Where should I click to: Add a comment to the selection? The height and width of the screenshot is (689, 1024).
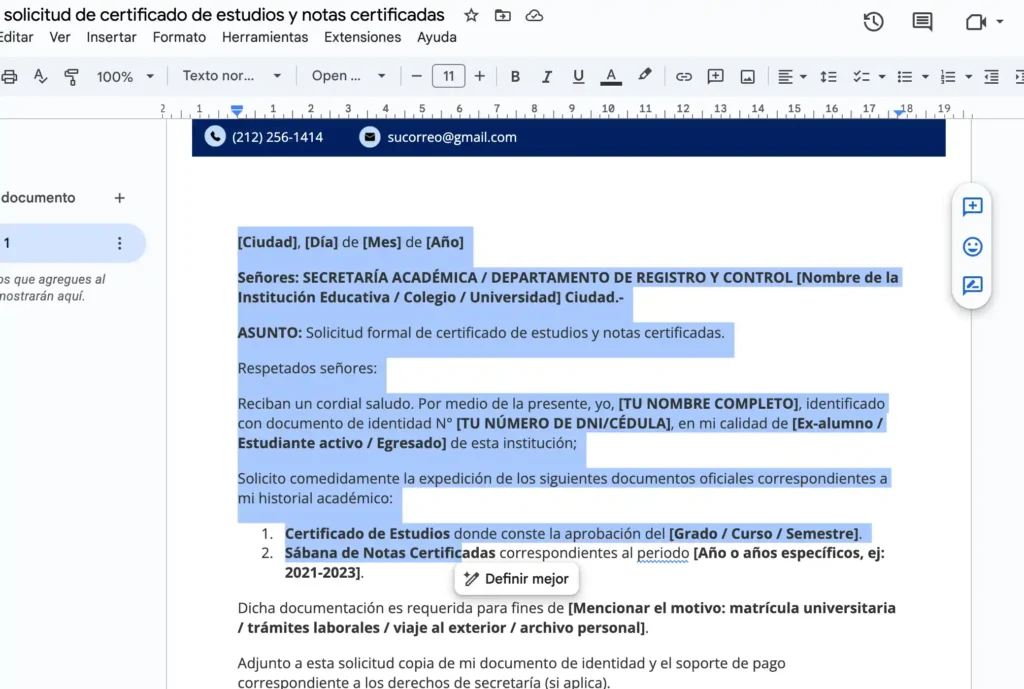[715, 76]
